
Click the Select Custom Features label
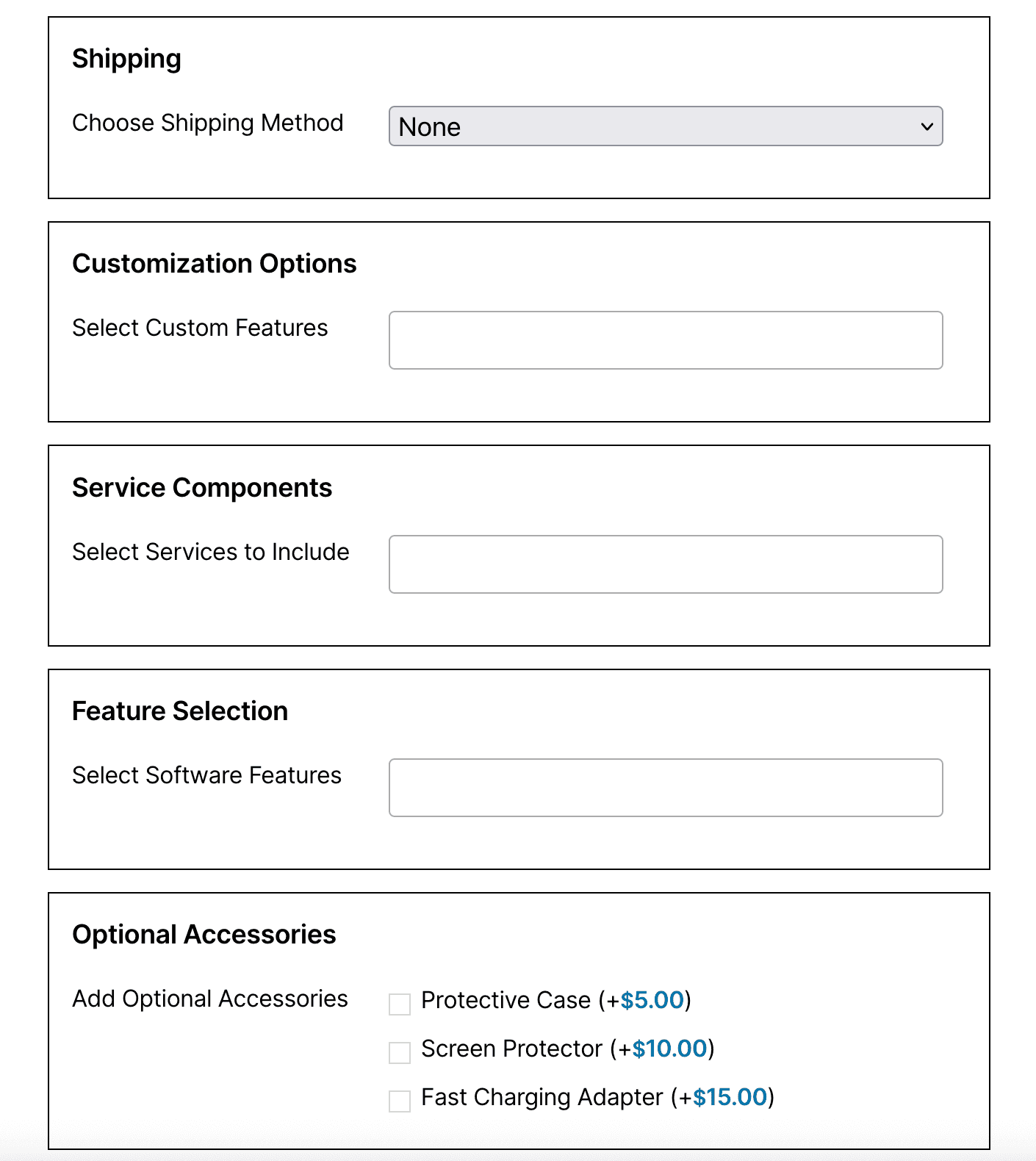[200, 328]
